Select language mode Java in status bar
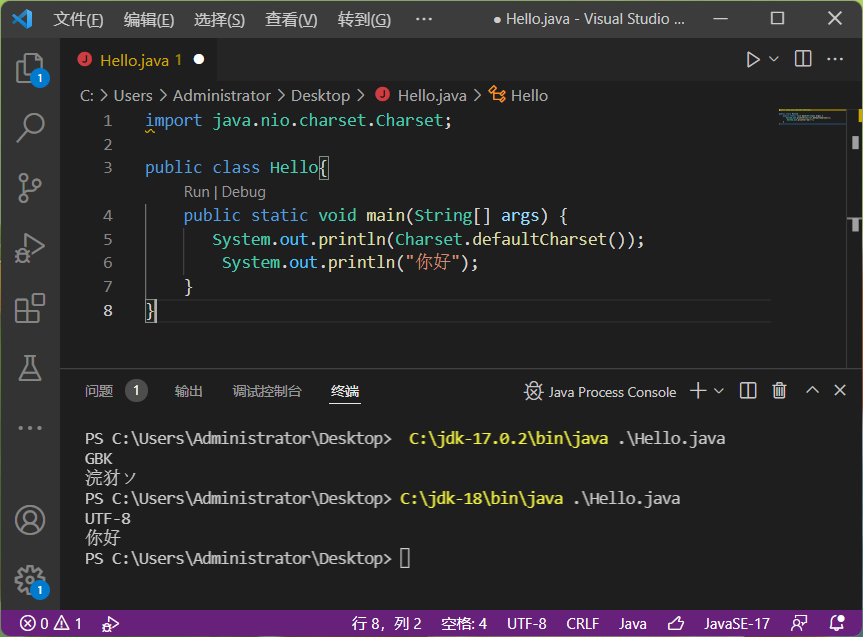The width and height of the screenshot is (863, 637). click(x=632, y=623)
